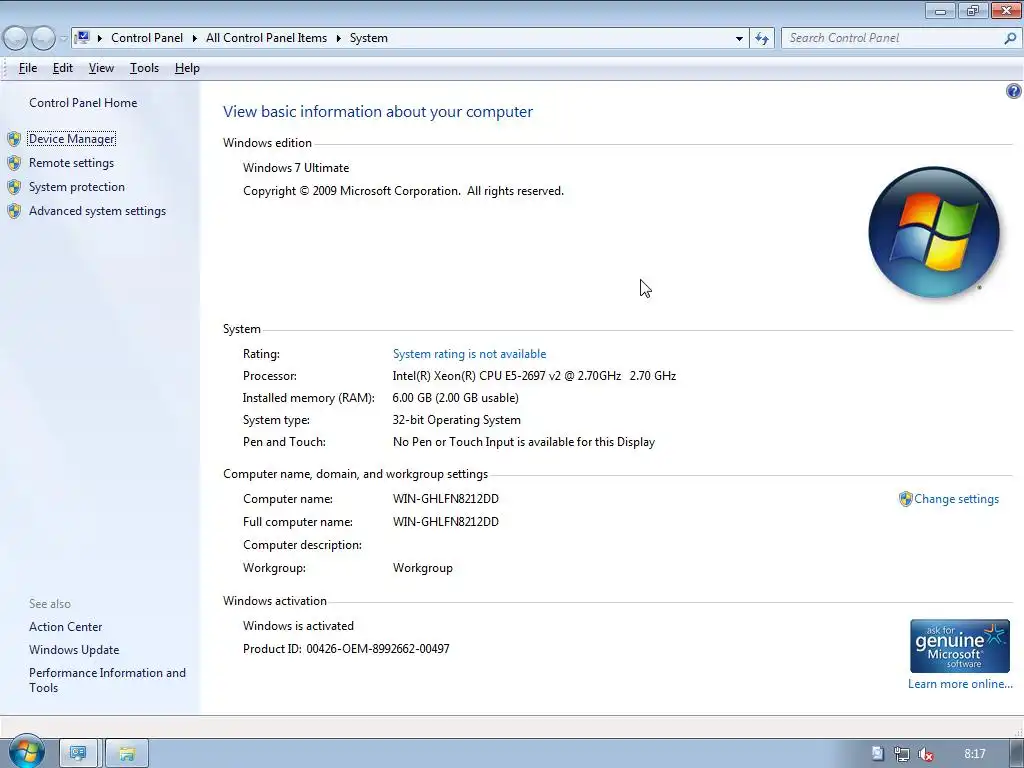Click the 6.00 GB RAM value
Screen dimensions: 1024x768
455,398
